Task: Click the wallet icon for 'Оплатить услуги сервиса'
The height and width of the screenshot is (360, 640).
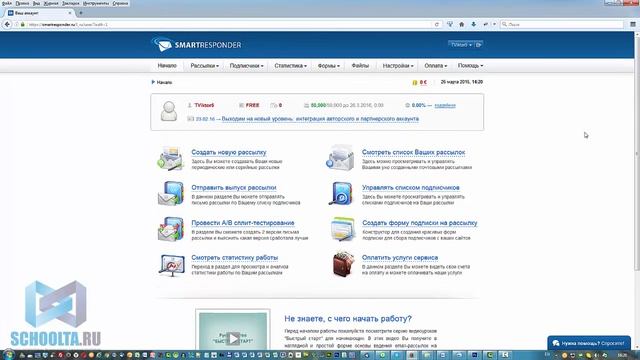Action: coord(343,264)
